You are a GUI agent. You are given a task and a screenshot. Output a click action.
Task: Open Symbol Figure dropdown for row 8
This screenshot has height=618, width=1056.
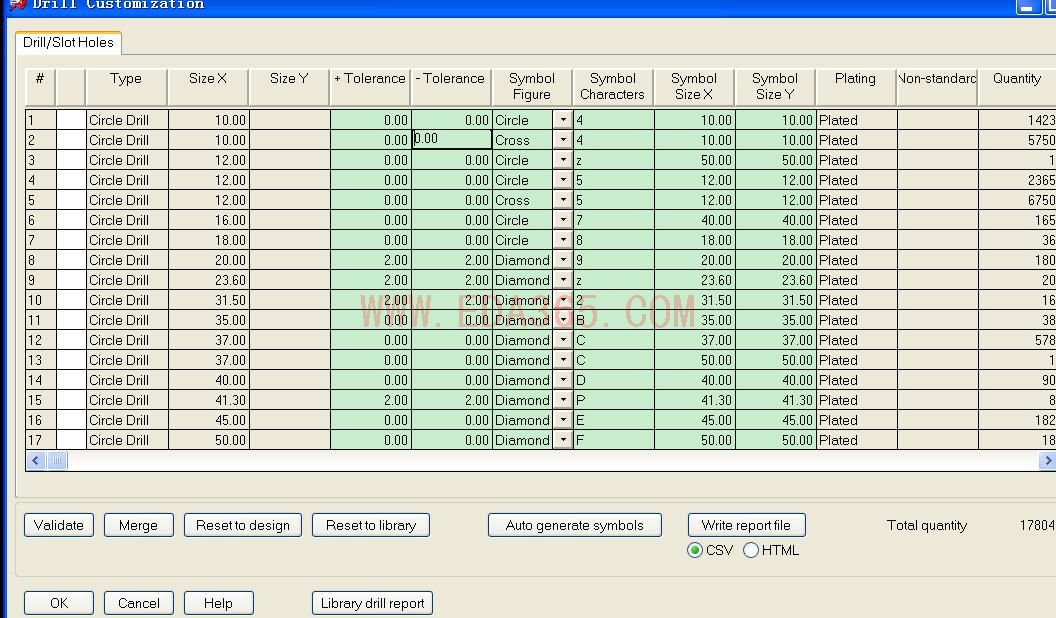point(563,260)
